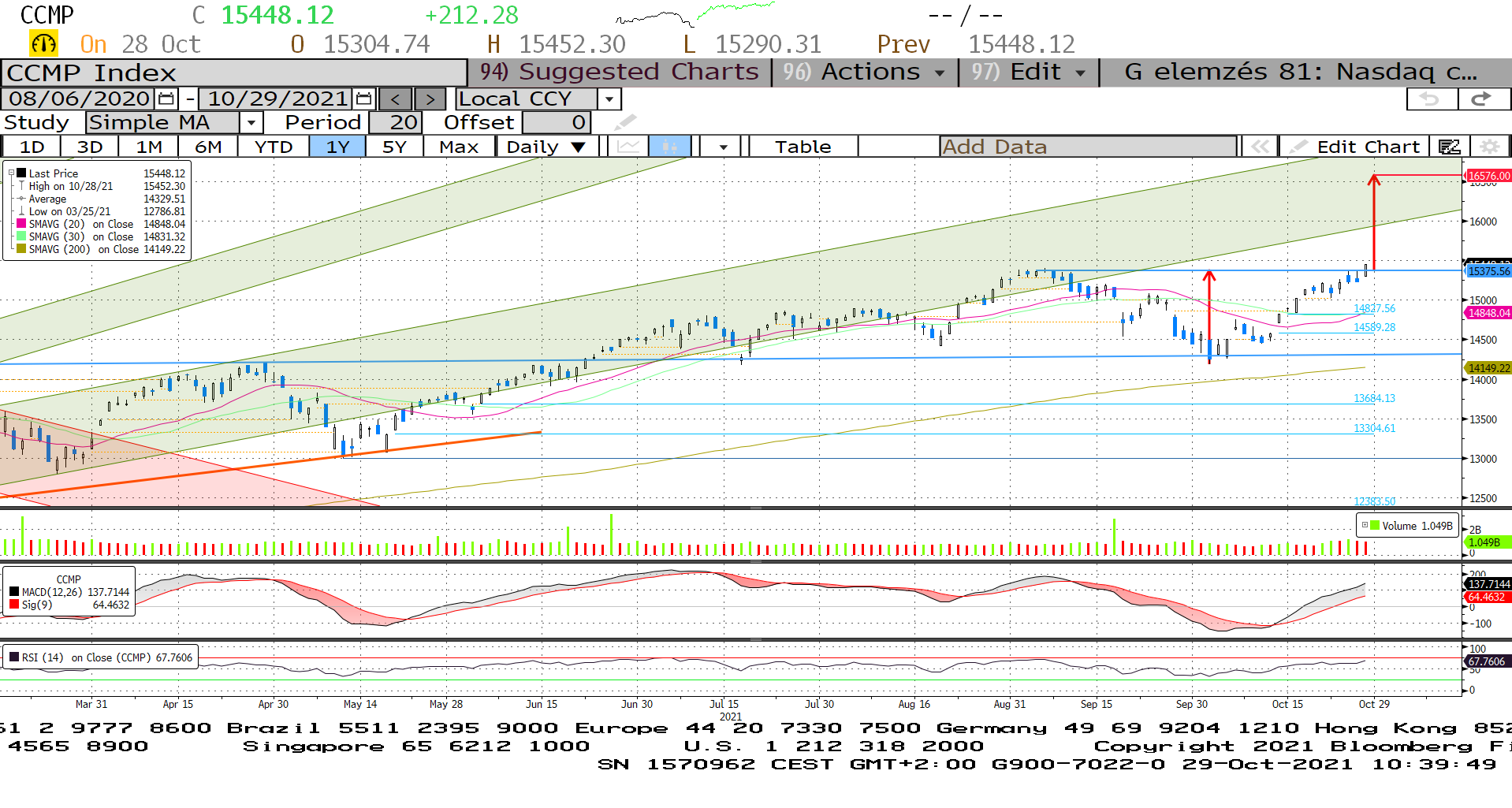The height and width of the screenshot is (808, 1512).
Task: Click the Edit Chart button
Action: pos(1356,147)
